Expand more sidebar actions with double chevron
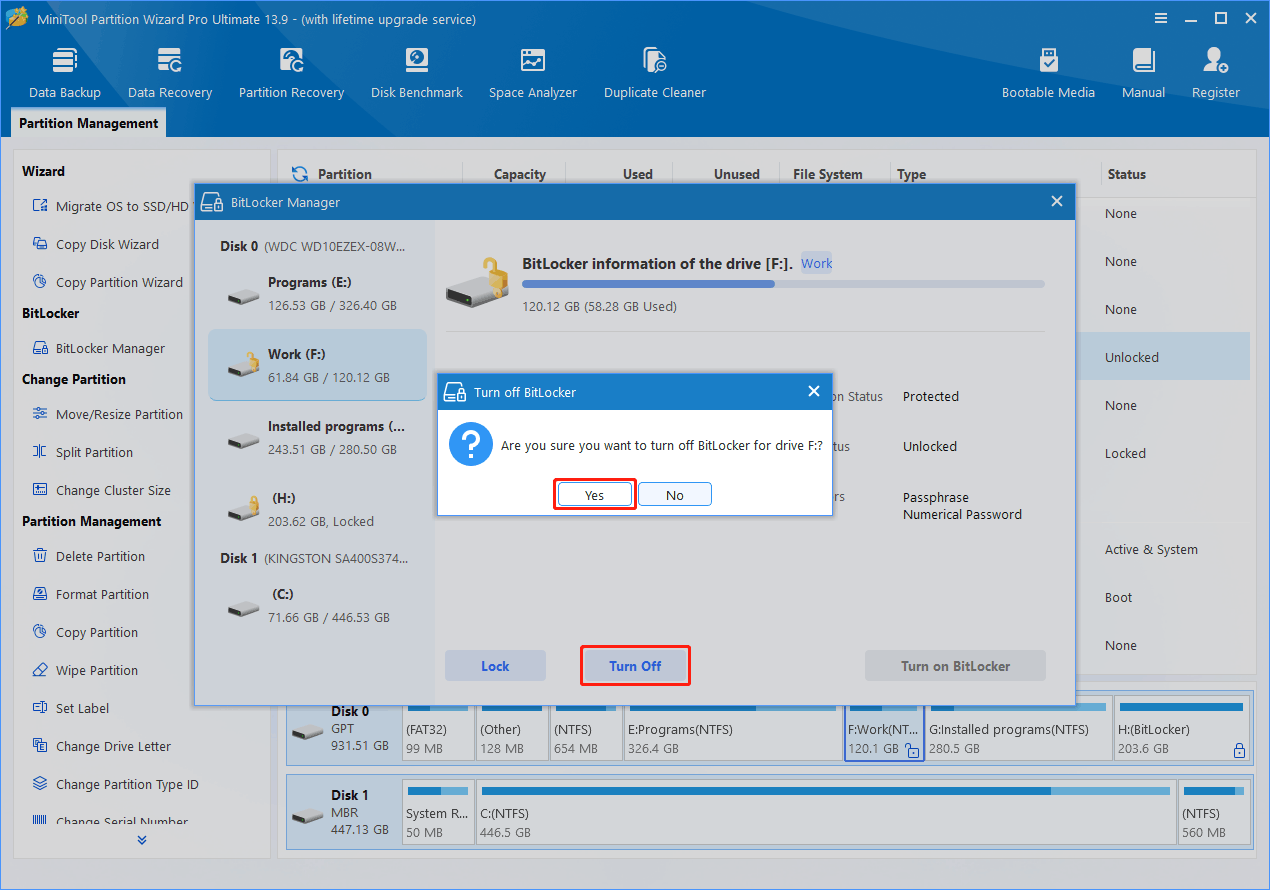Viewport: 1270px width, 890px height. [142, 840]
